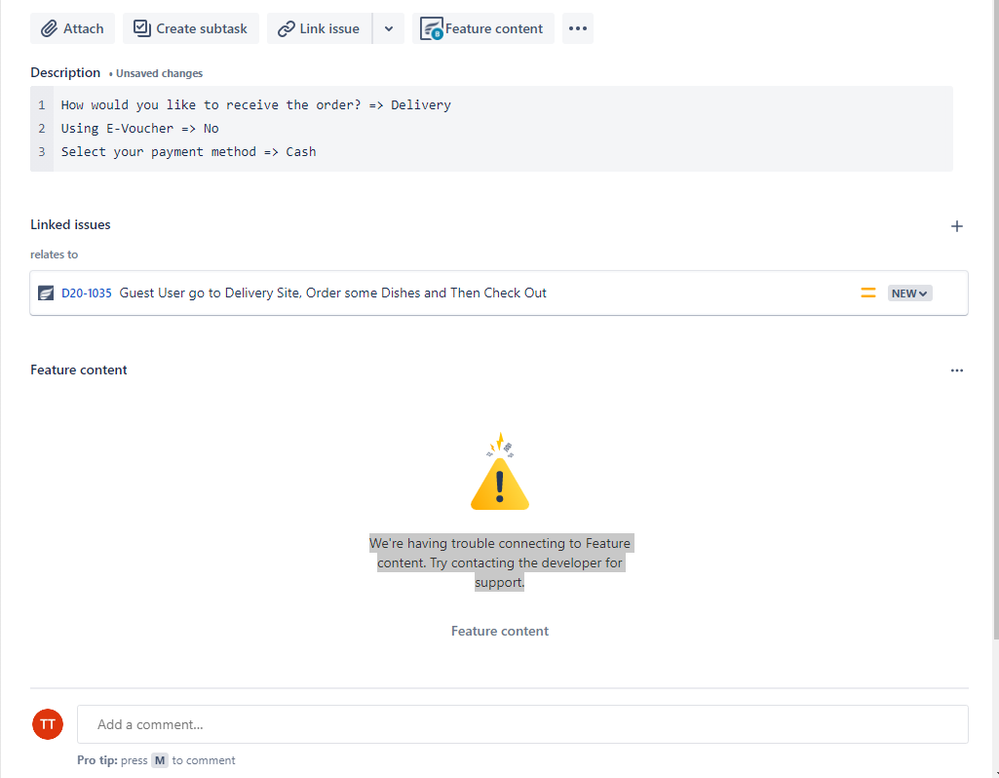Screen dimensions: 999x778
Task: Open the Feature content panel options menu
Action: point(956,370)
